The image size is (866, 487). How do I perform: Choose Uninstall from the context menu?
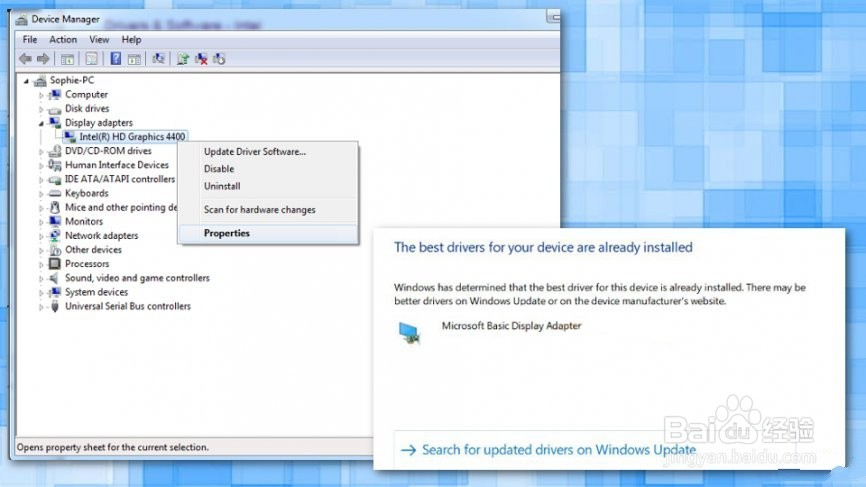tap(268, 186)
